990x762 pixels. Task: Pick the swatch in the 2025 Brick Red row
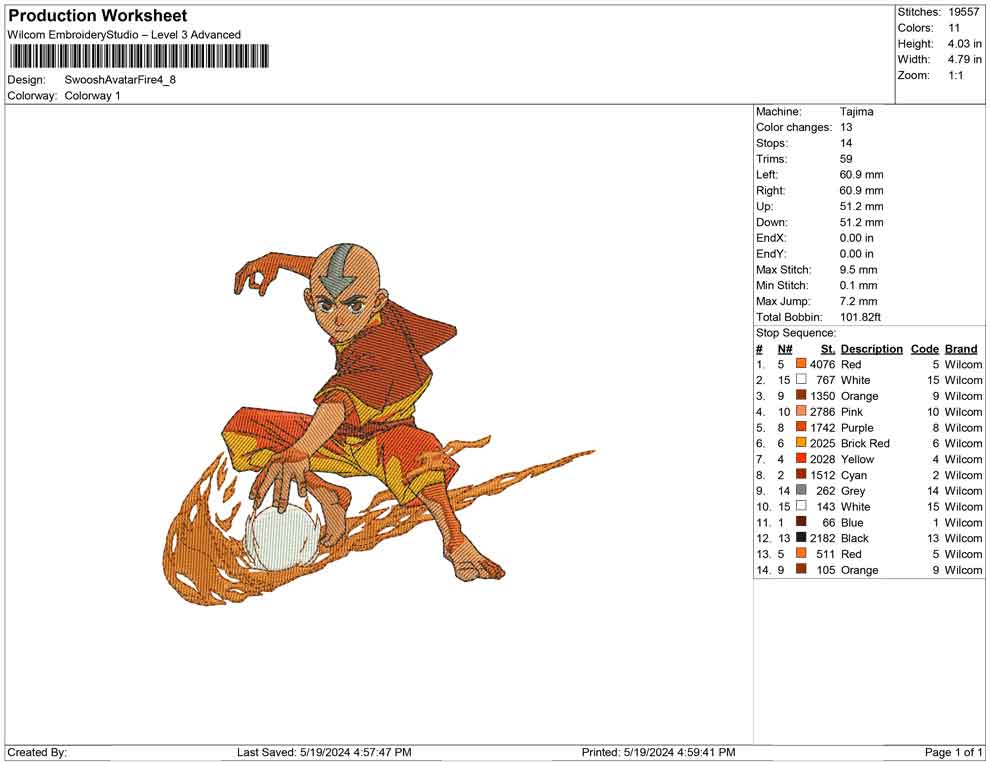click(801, 443)
